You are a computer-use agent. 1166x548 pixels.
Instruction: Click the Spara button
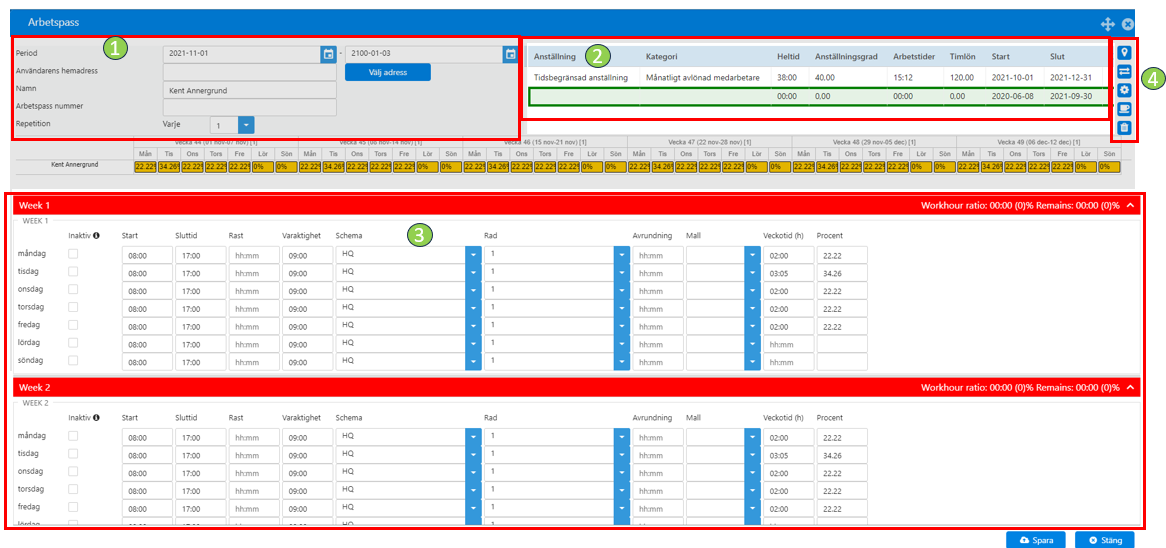(x=1036, y=539)
